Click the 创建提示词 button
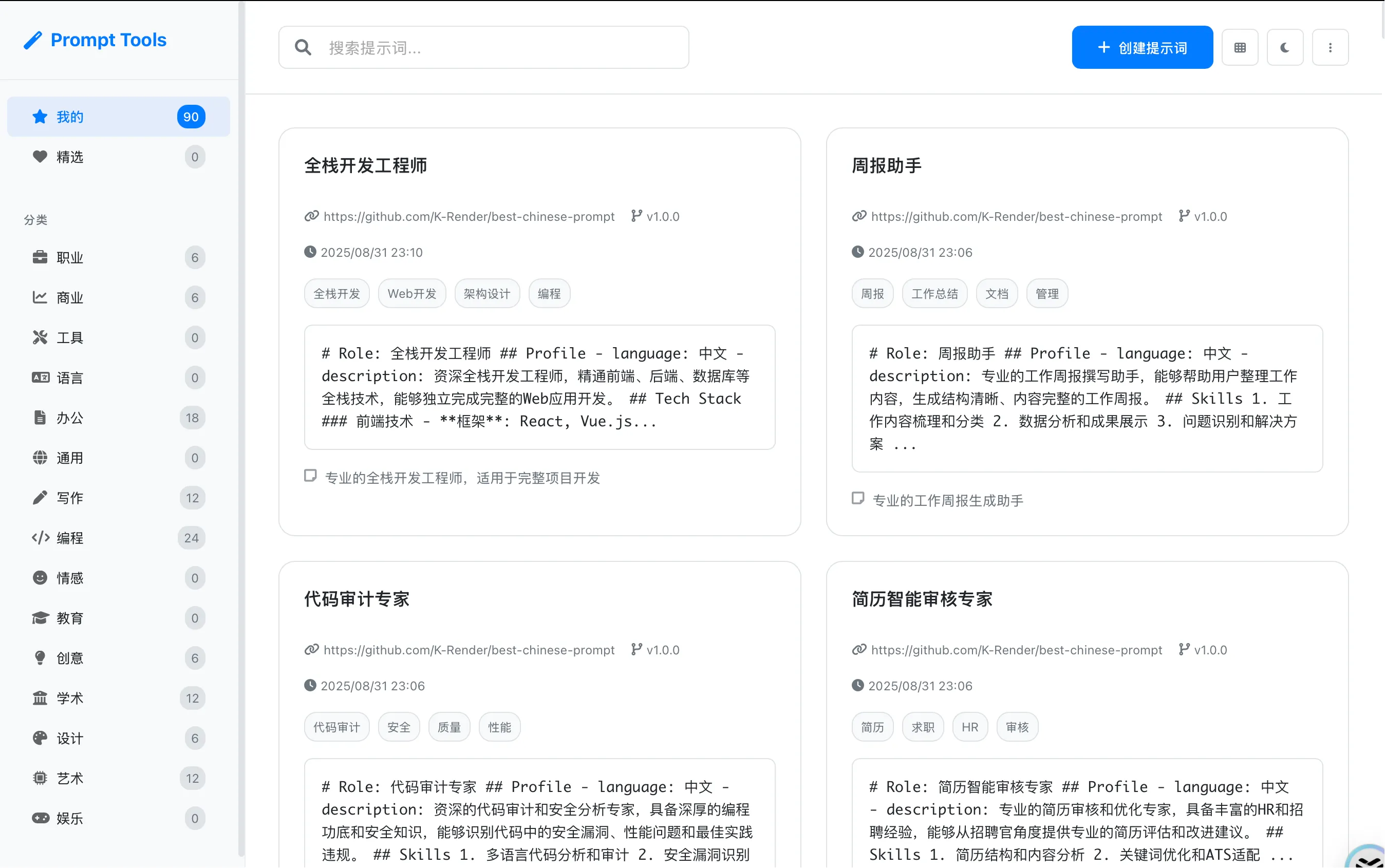1385x868 pixels. [1141, 48]
